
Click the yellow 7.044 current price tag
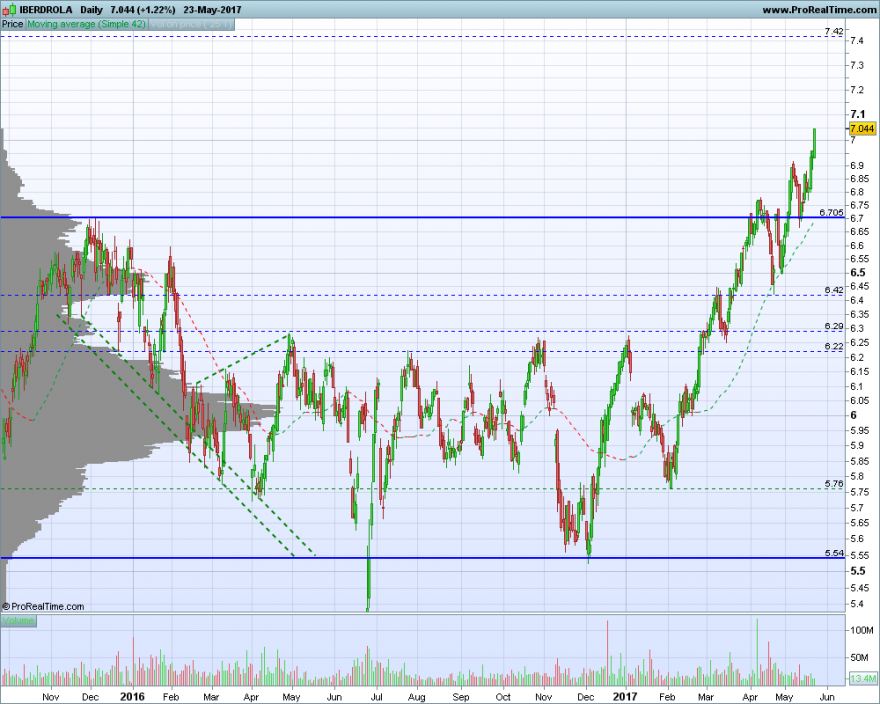pos(862,129)
